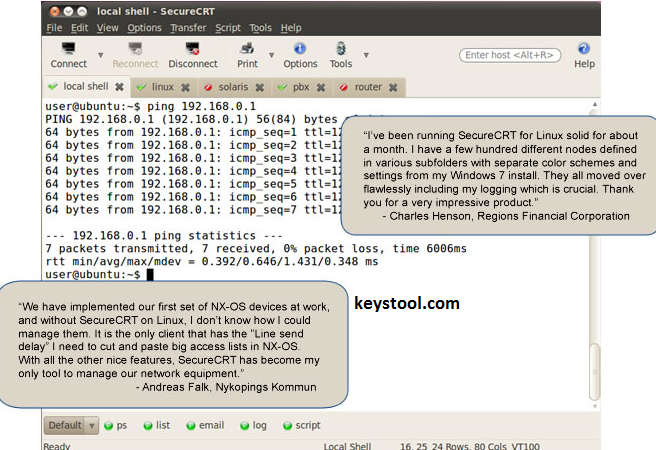This screenshot has width=656, height=450.
Task: Focus the Enter host input field
Action: pyautogui.click(x=510, y=55)
